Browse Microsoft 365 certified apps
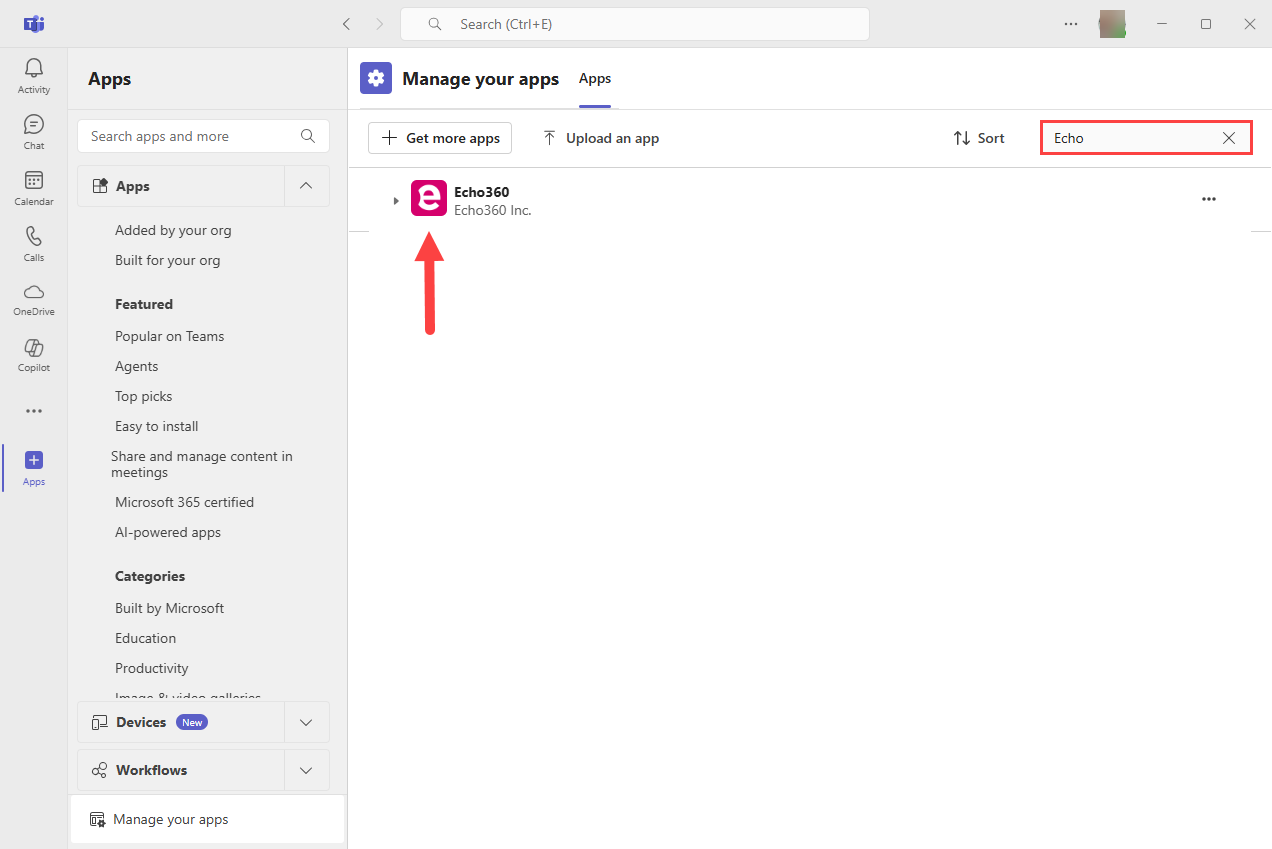Screen dimensions: 1272x849 185,502
